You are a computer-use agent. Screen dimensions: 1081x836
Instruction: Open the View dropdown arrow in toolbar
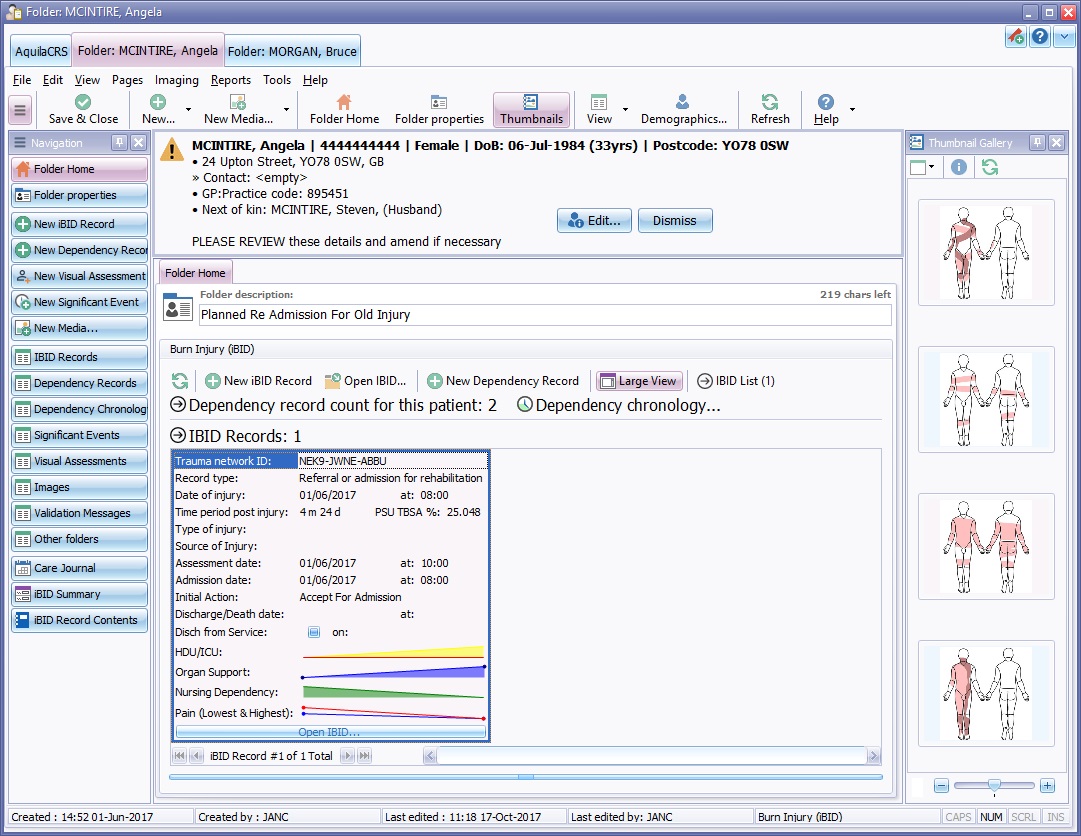[x=626, y=109]
